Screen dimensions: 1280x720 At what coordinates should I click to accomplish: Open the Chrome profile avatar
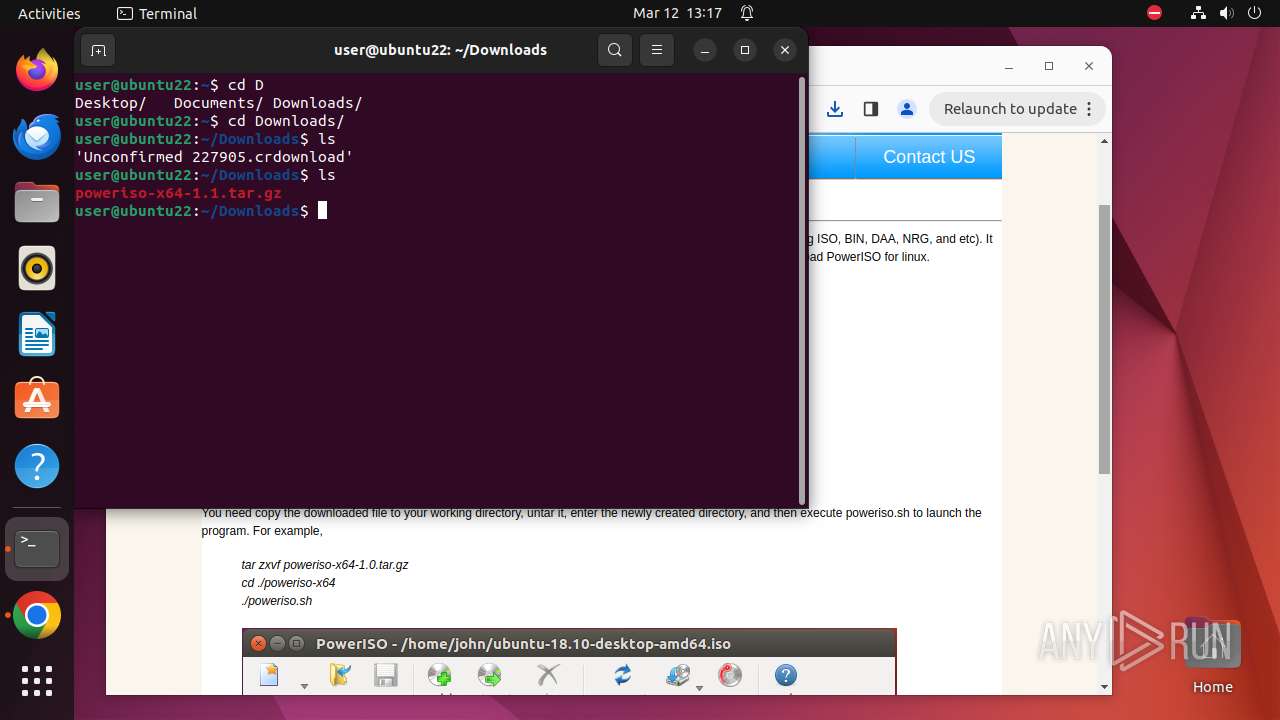(x=906, y=109)
